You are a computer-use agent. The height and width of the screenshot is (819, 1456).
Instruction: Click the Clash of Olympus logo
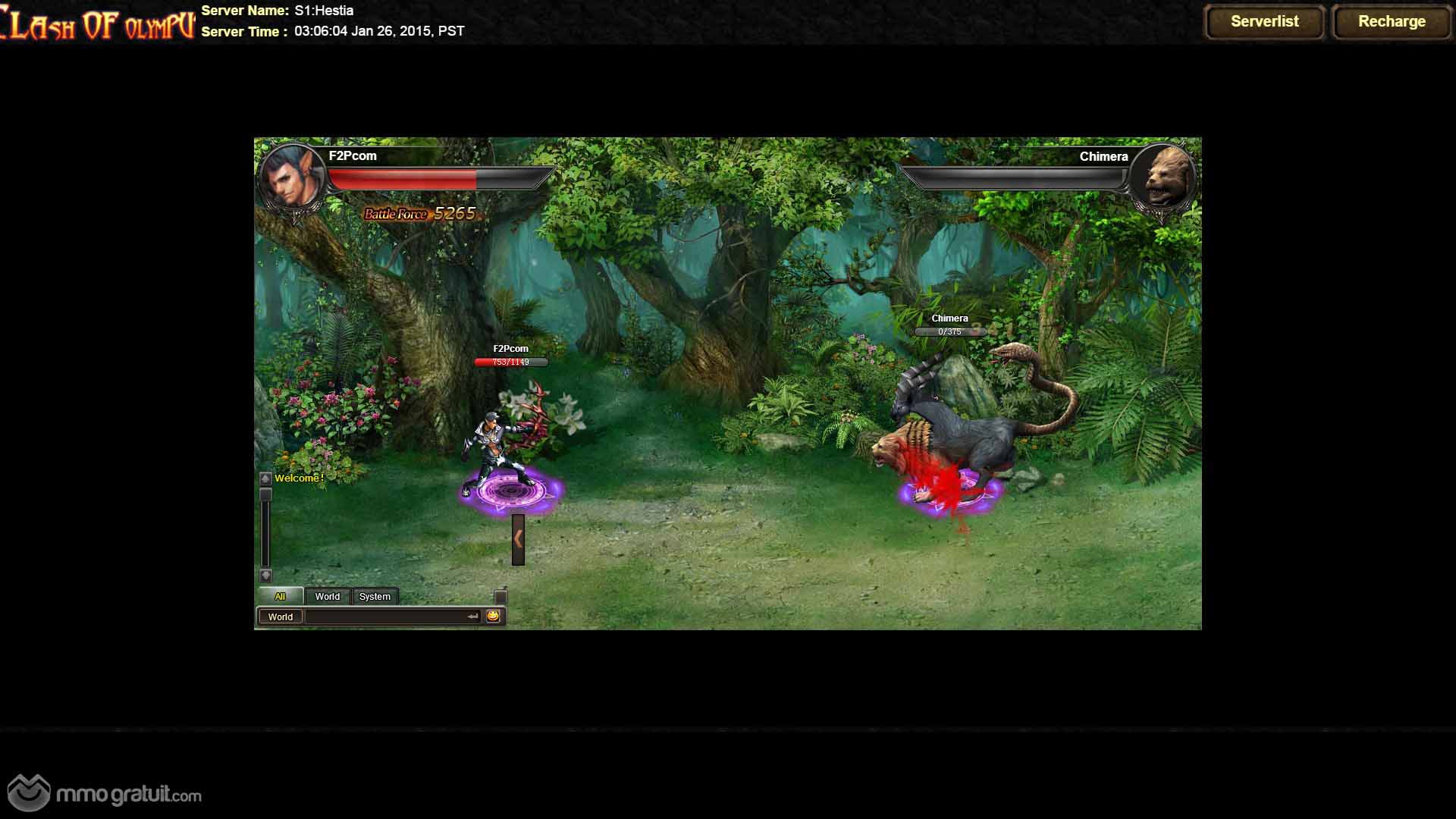pos(97,23)
